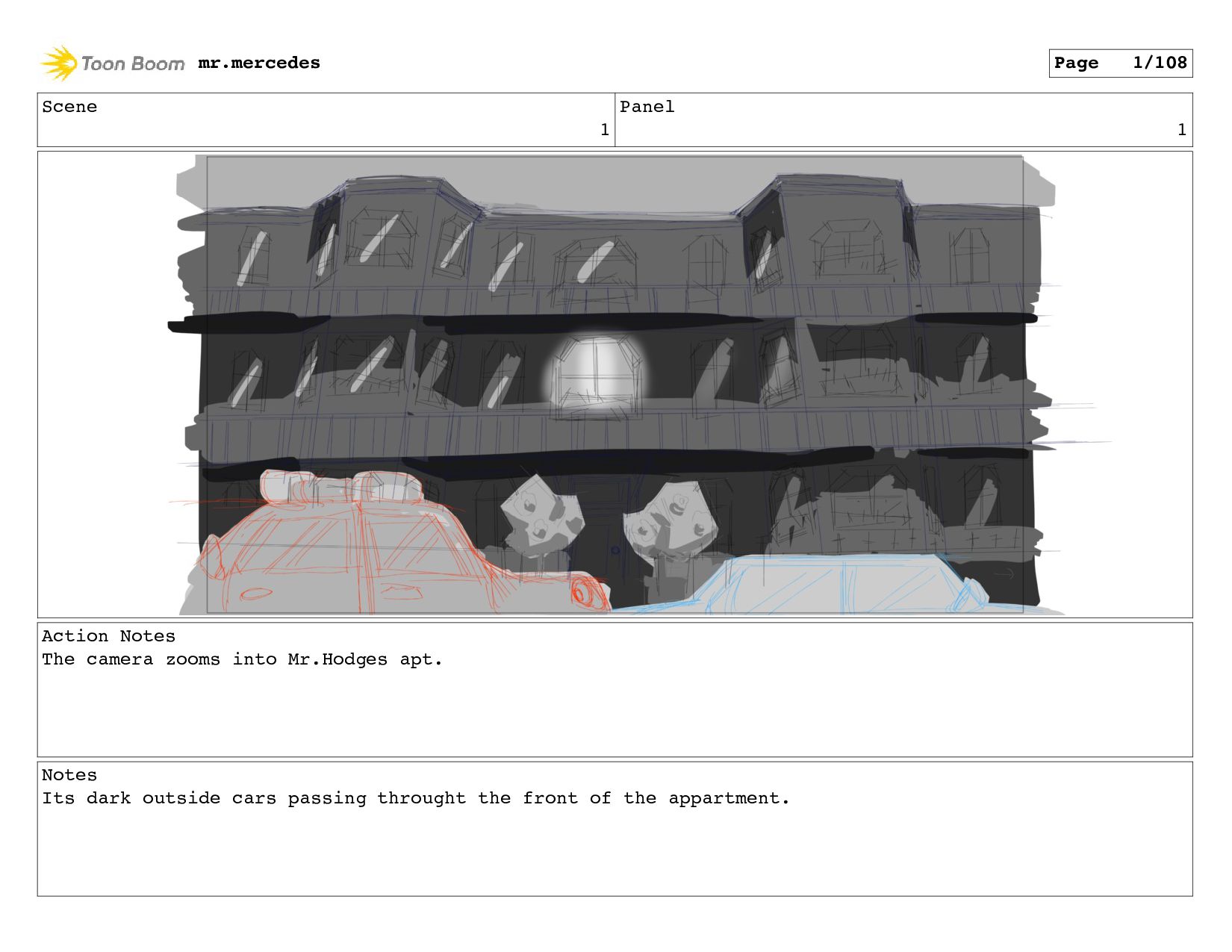Switch to the Notes section
Viewport: 1232px width, 952px height.
(x=69, y=775)
